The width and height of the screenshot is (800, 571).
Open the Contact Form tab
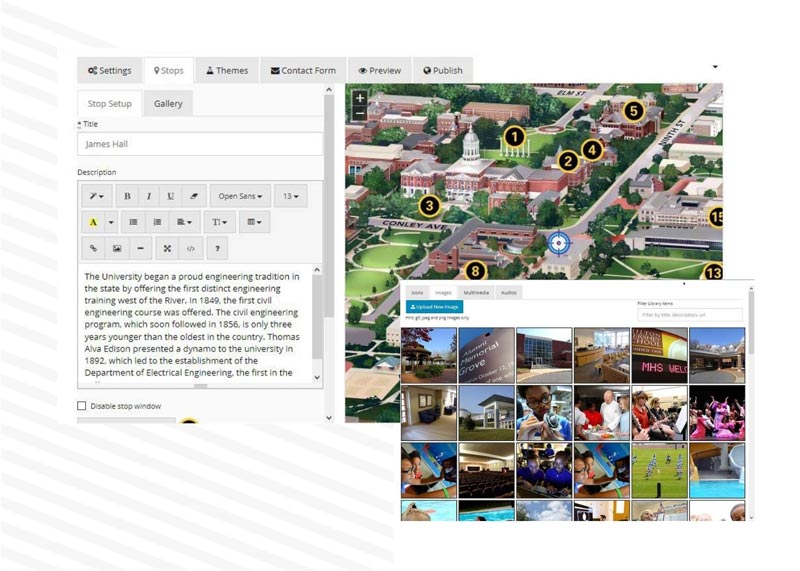(304, 70)
